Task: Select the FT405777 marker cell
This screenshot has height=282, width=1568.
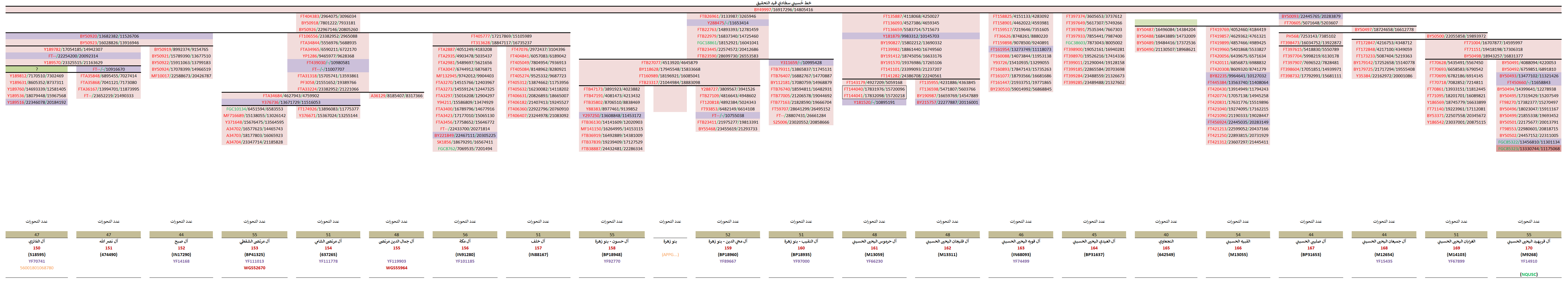Action: tap(501, 37)
